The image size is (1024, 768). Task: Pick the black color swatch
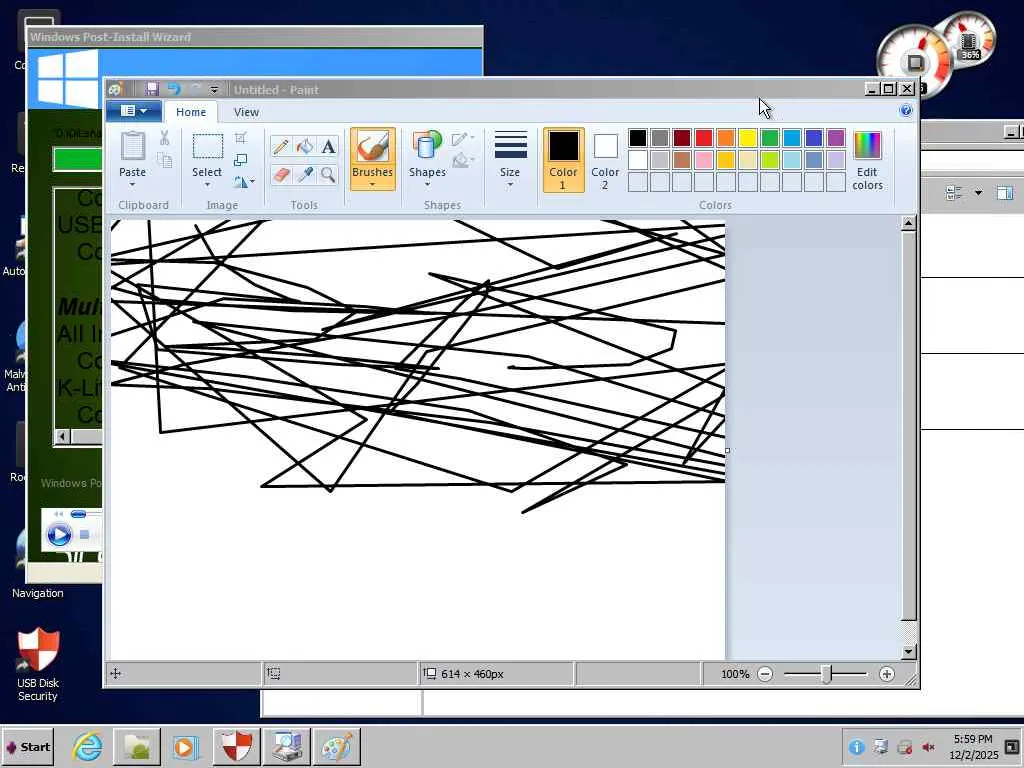click(x=638, y=138)
